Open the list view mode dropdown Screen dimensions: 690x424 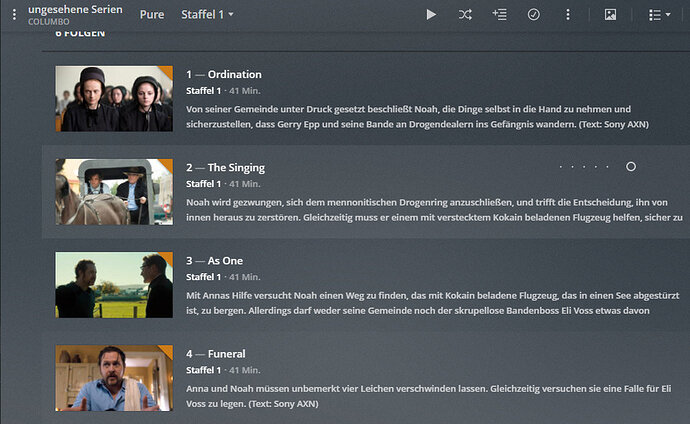pos(659,15)
